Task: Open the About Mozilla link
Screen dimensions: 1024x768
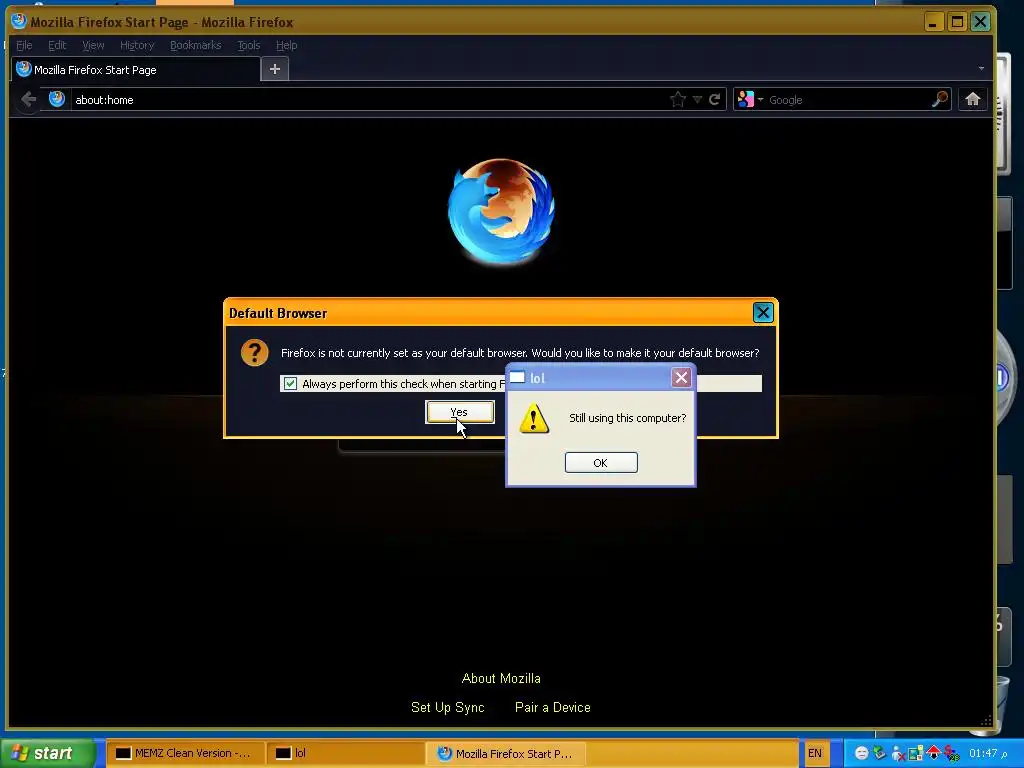Action: (x=501, y=679)
